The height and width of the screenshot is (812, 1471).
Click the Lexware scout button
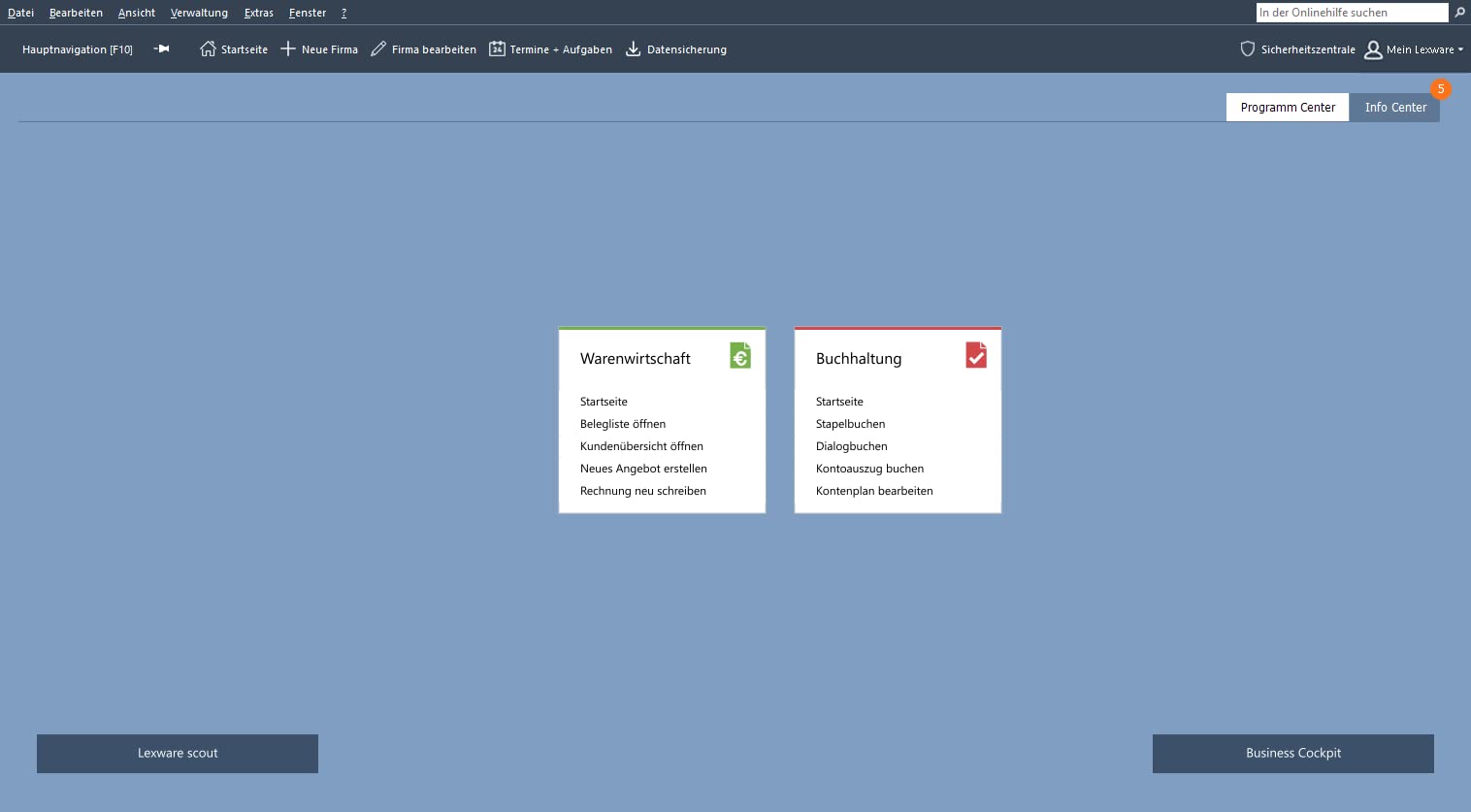(x=178, y=754)
